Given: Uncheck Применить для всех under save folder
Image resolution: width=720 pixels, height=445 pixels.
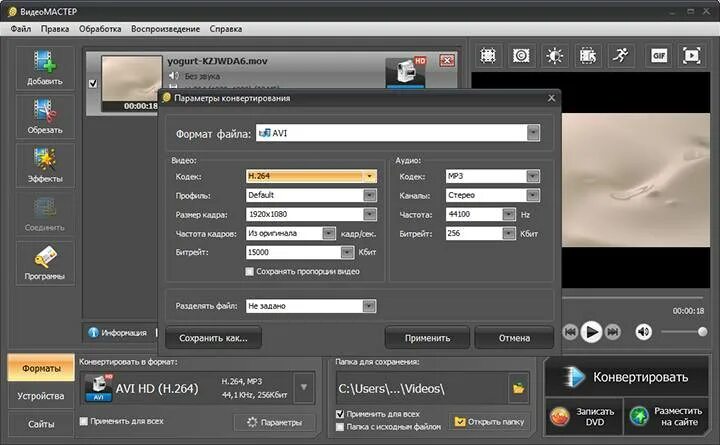Looking at the screenshot, I should coord(340,414).
